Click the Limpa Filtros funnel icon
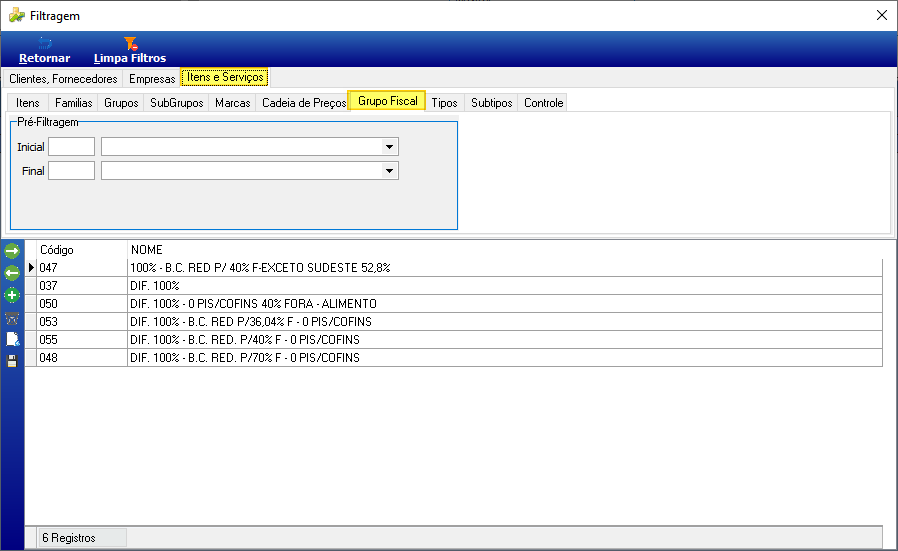 point(130,43)
